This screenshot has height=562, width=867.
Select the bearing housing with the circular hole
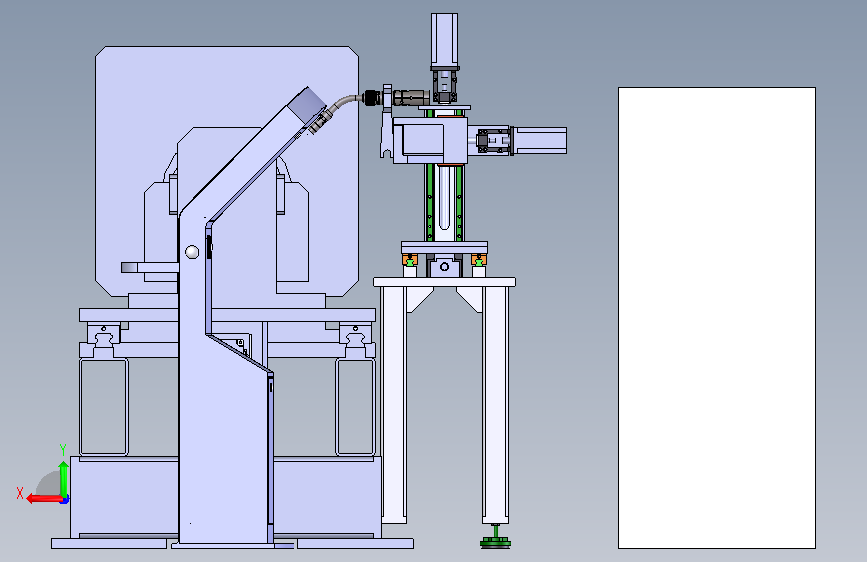pyautogui.click(x=445, y=267)
